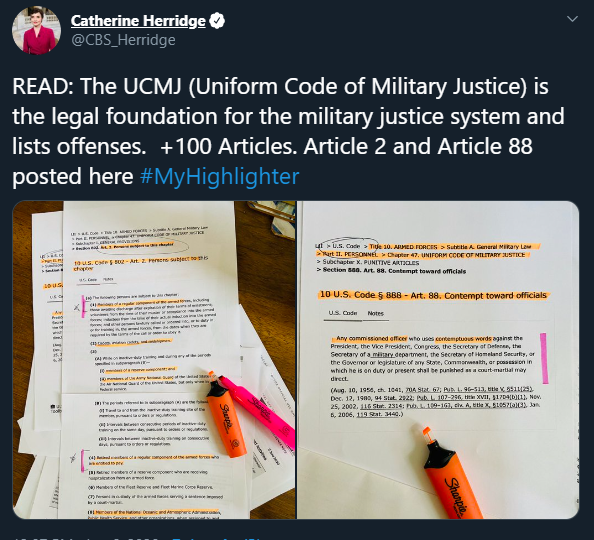Screen dimensions: 594x540
Task: Open the #MyHighlighter hashtag
Action: [219, 176]
